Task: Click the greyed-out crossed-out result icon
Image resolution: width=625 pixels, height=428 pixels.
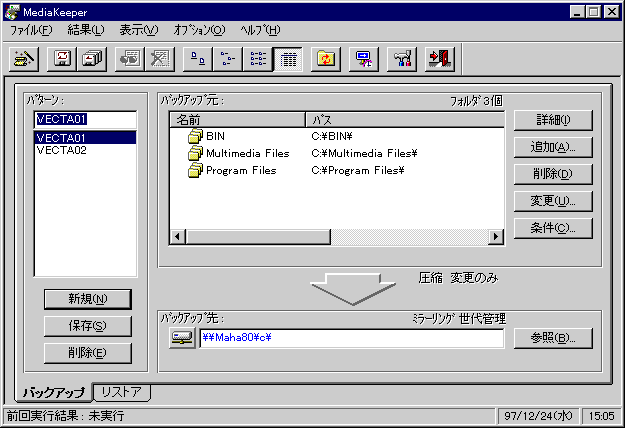Action: [160, 59]
